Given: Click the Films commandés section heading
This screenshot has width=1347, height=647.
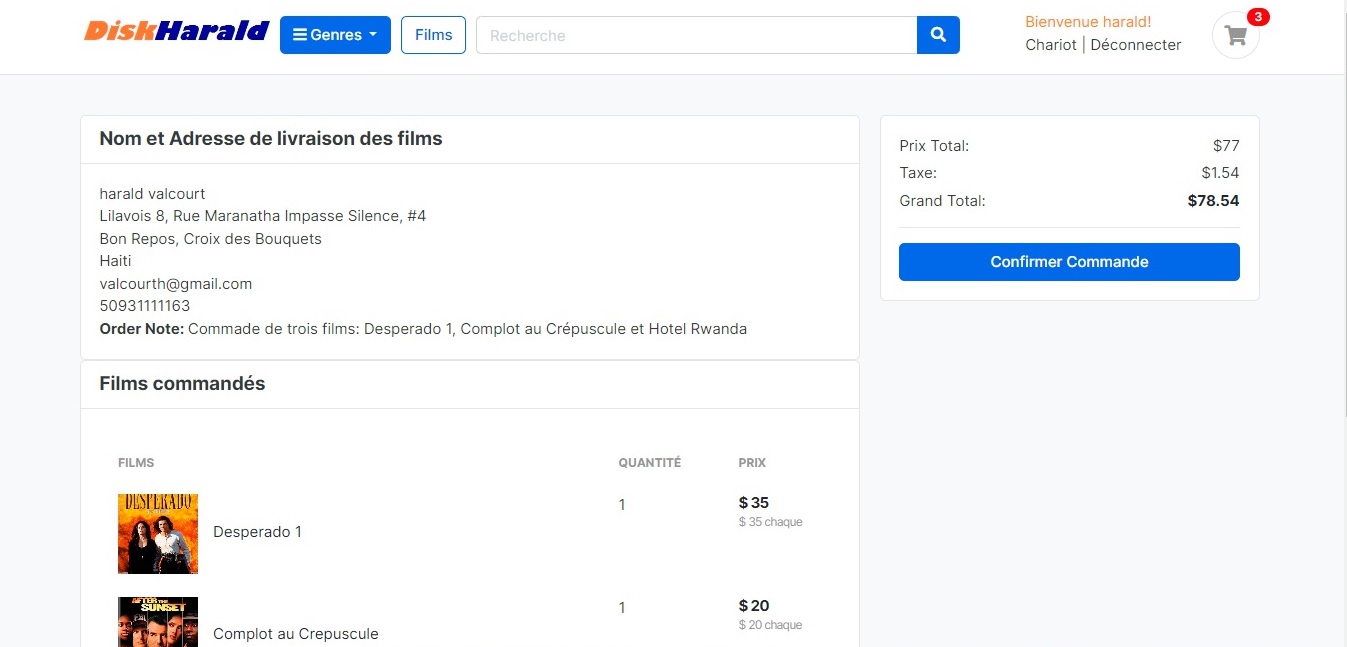Looking at the screenshot, I should 182,384.
